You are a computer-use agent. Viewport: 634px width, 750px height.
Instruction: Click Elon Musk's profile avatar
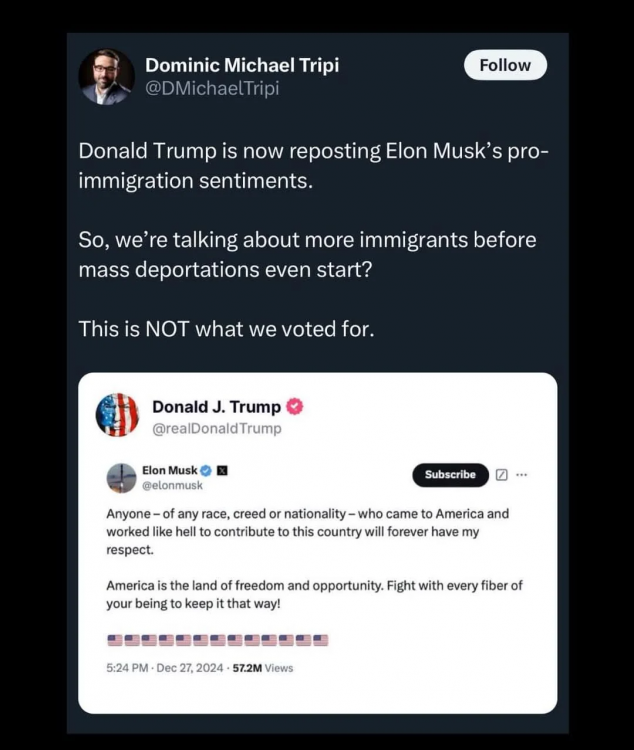121,477
